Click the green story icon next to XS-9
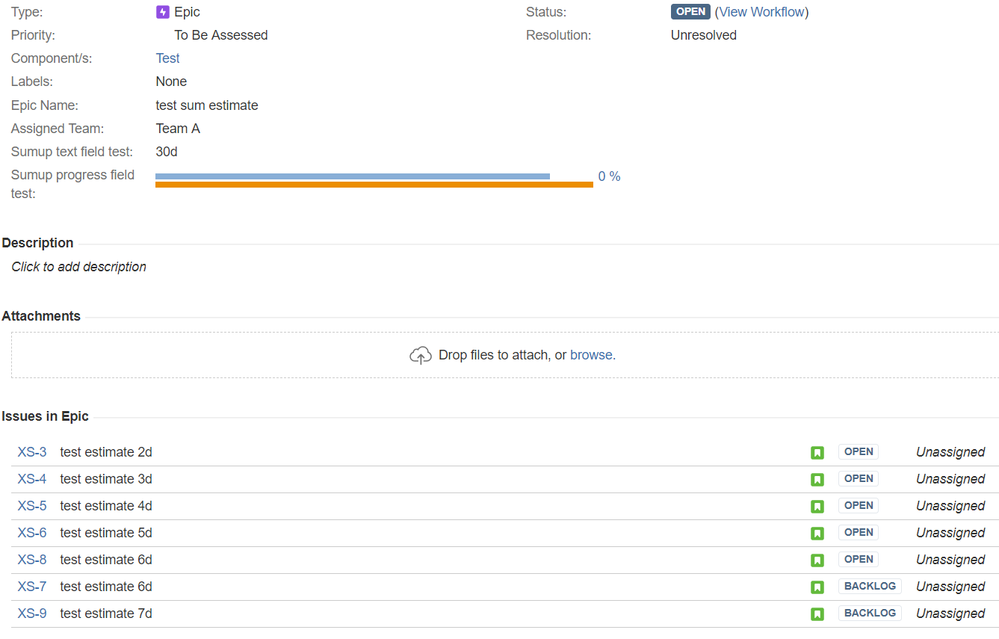Viewport: 999px width, 639px height. [x=817, y=613]
